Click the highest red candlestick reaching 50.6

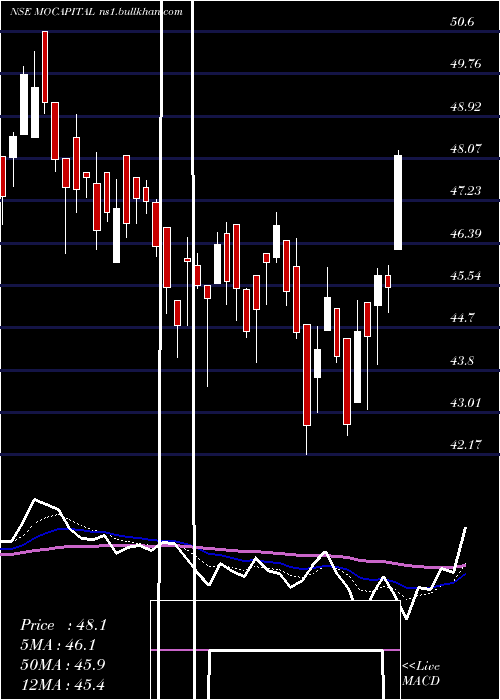pos(45,67)
